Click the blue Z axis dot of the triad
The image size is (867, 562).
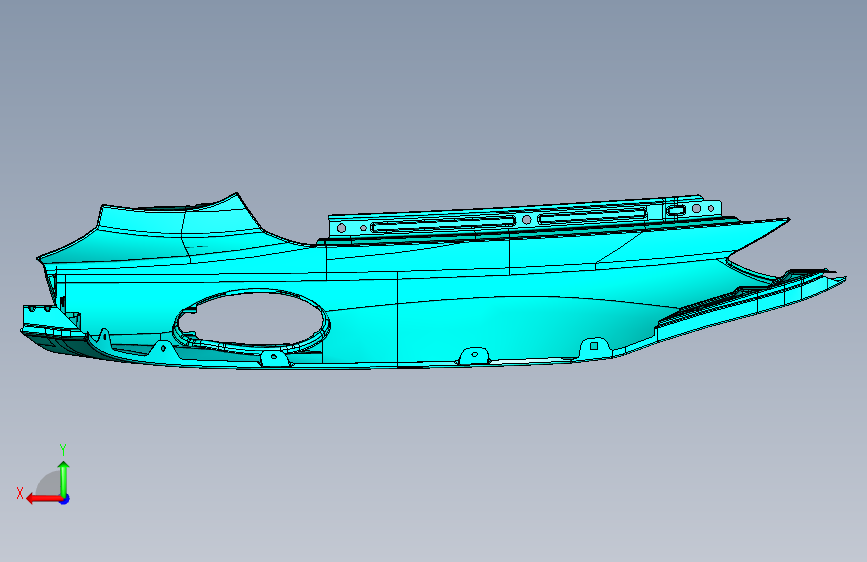pos(65,499)
